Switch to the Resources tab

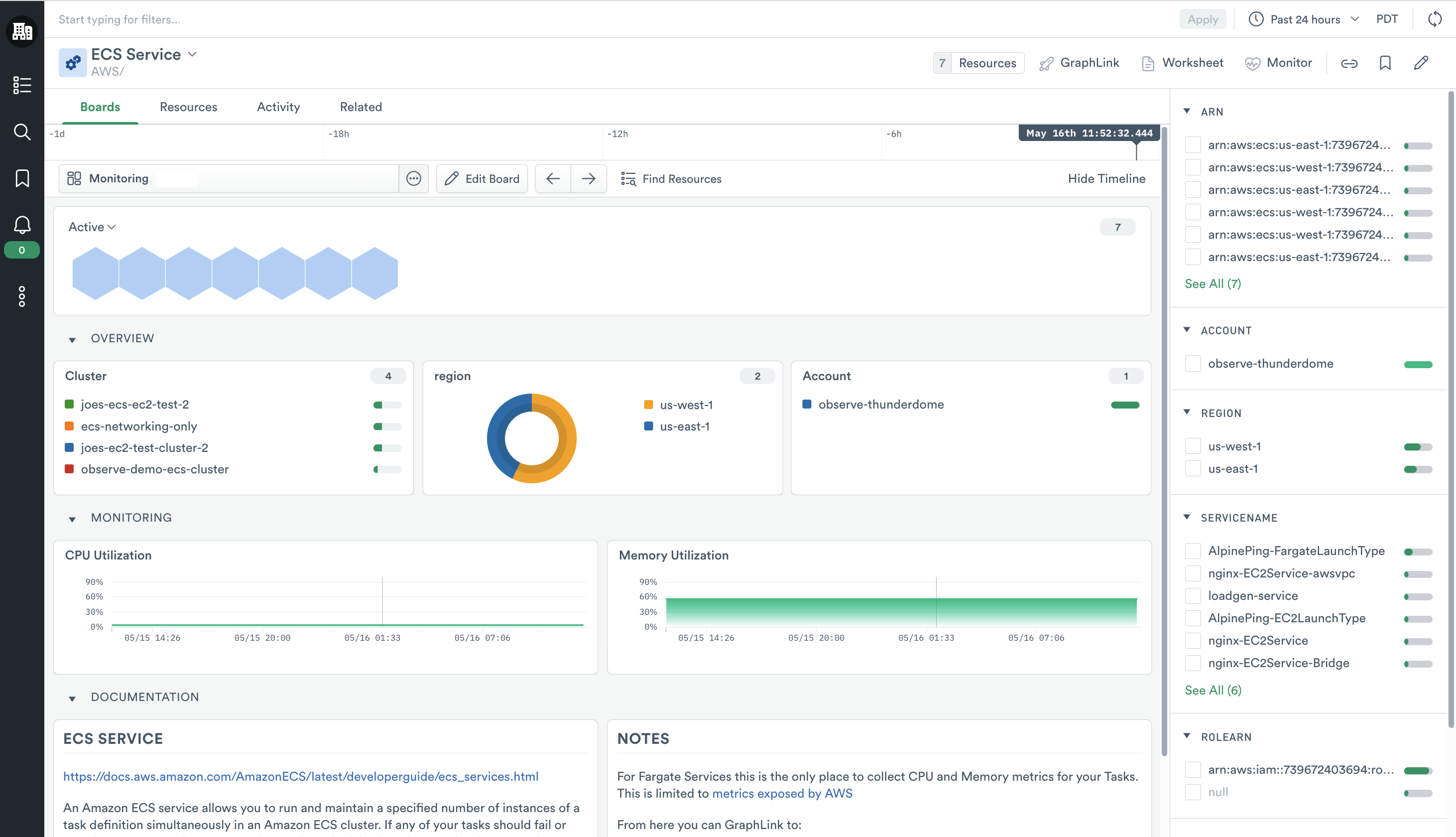click(x=188, y=106)
